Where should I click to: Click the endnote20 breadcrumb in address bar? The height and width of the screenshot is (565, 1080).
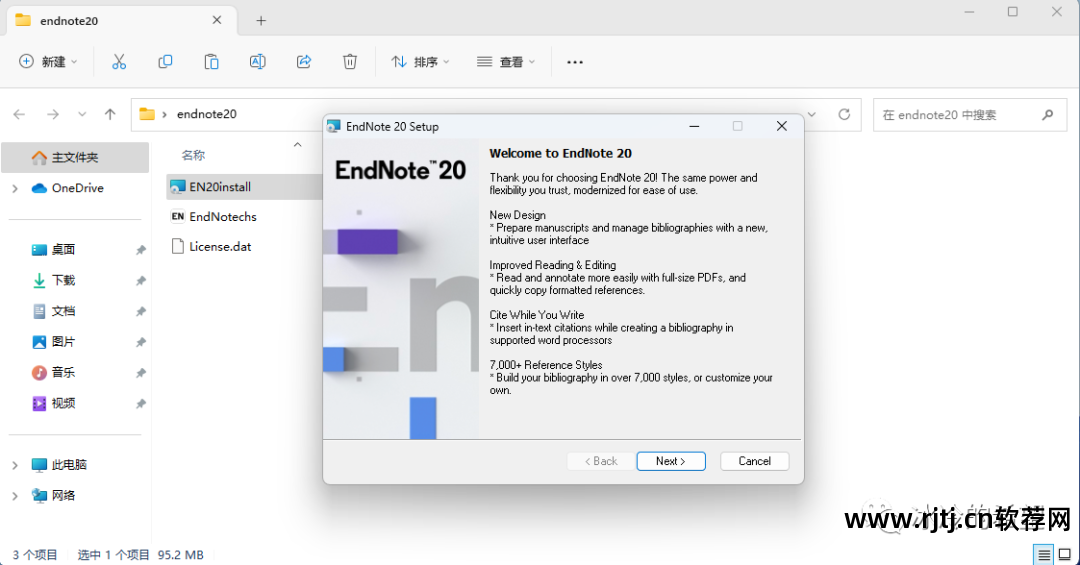pos(207,114)
